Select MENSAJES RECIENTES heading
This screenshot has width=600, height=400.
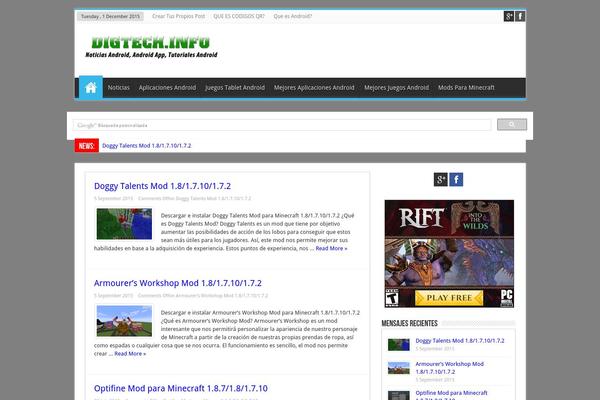[x=409, y=323]
